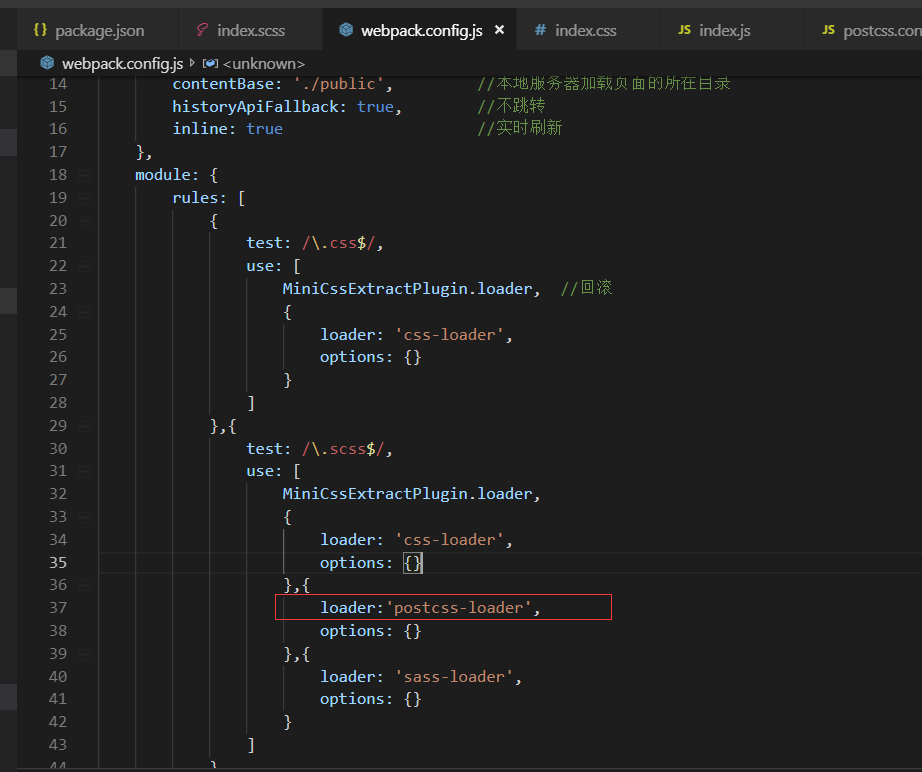Click line number 35 in the gutter

click(x=58, y=562)
